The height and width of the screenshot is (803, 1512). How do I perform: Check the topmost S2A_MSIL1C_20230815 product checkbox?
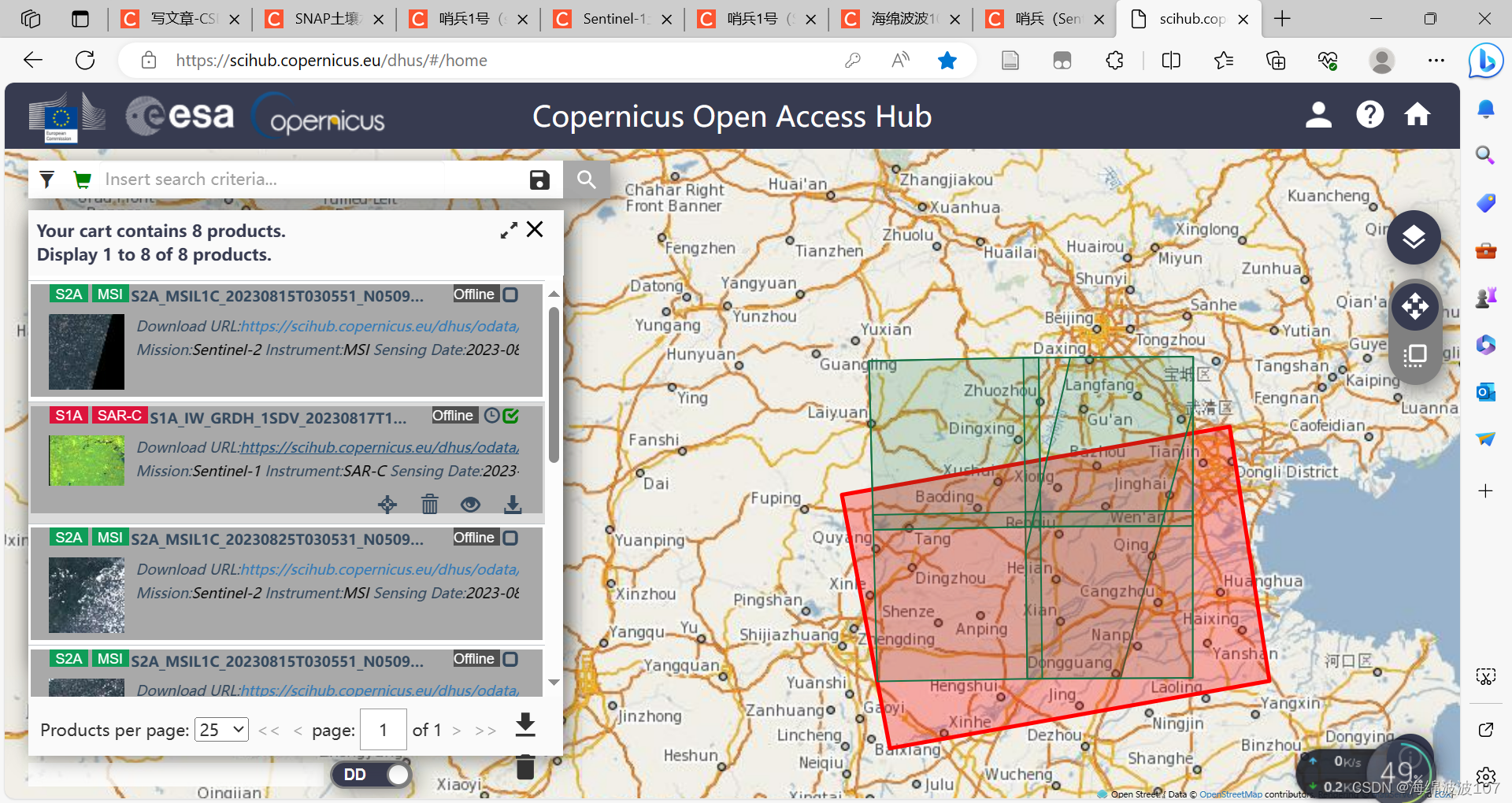click(x=510, y=294)
